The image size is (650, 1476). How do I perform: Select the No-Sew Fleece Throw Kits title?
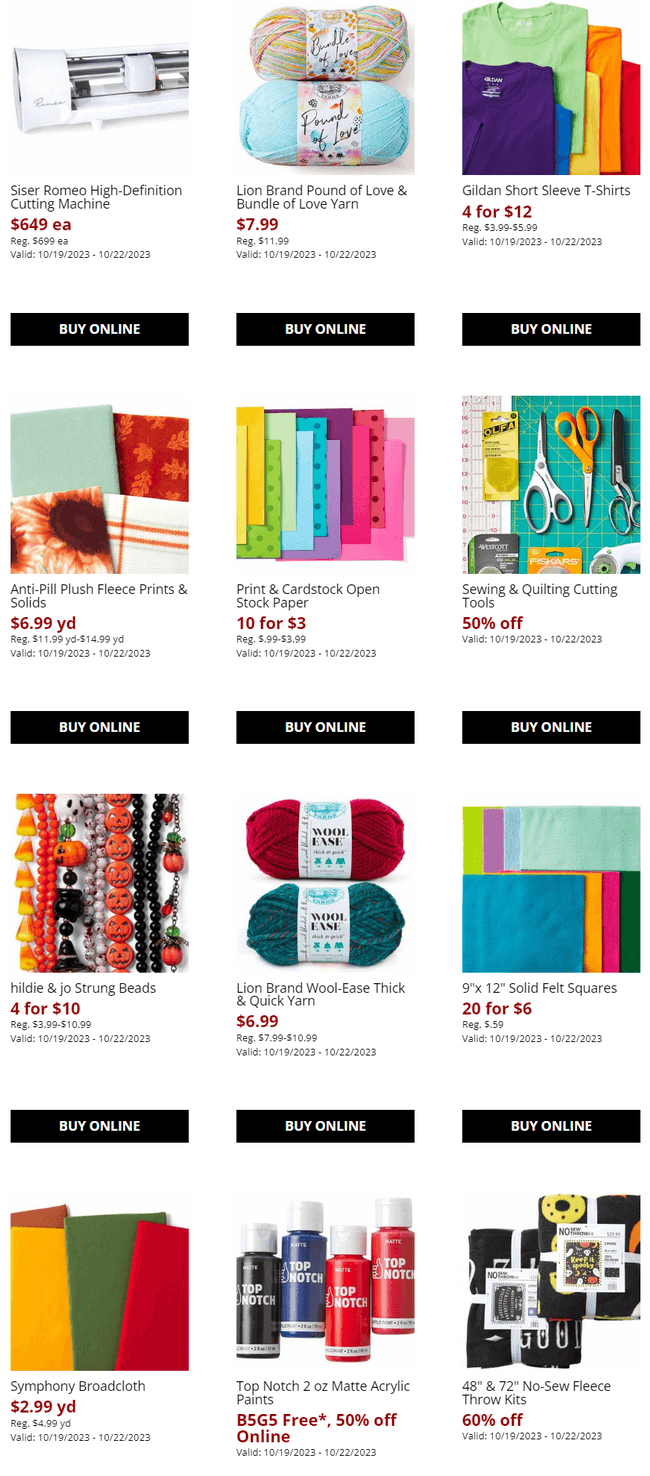pos(536,1393)
